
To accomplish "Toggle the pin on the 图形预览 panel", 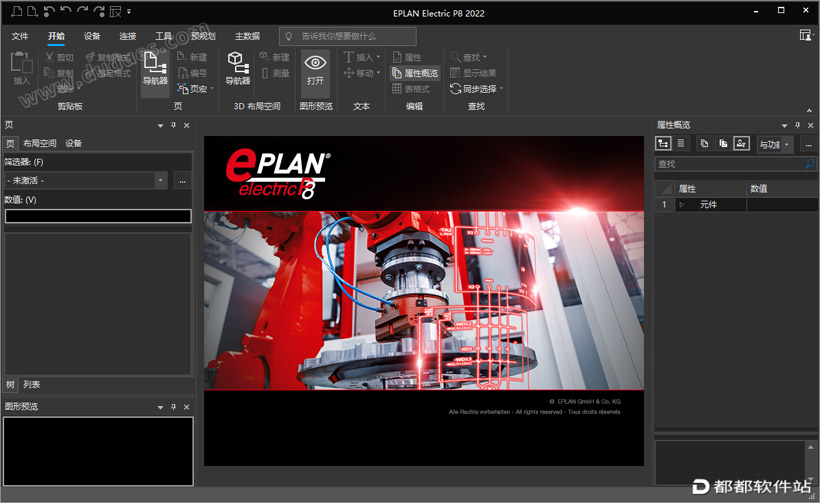I will tap(174, 407).
